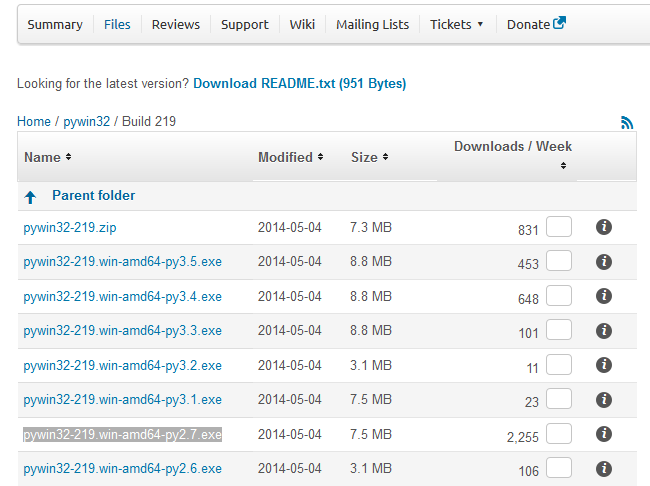Open info icon for the py3.4 exe row
The image size is (650, 486).
pos(604,296)
